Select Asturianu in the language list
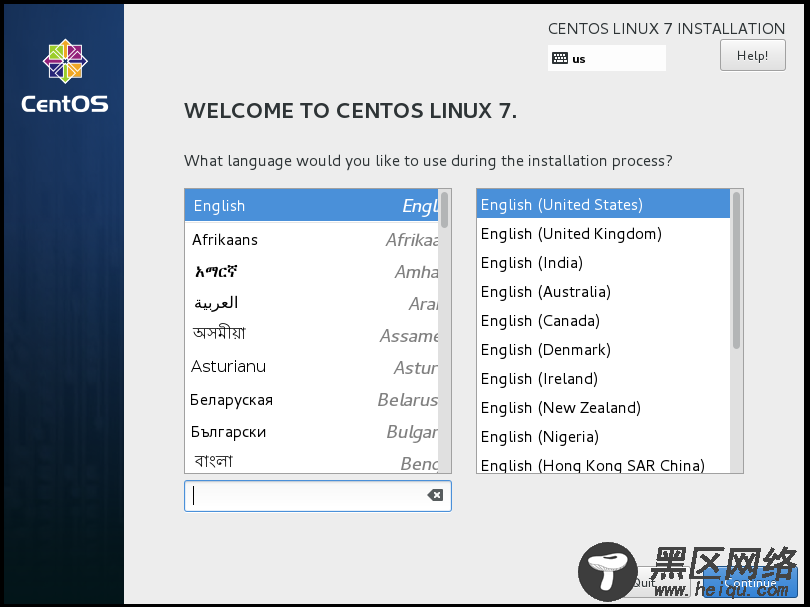This screenshot has height=607, width=810. pyautogui.click(x=311, y=368)
